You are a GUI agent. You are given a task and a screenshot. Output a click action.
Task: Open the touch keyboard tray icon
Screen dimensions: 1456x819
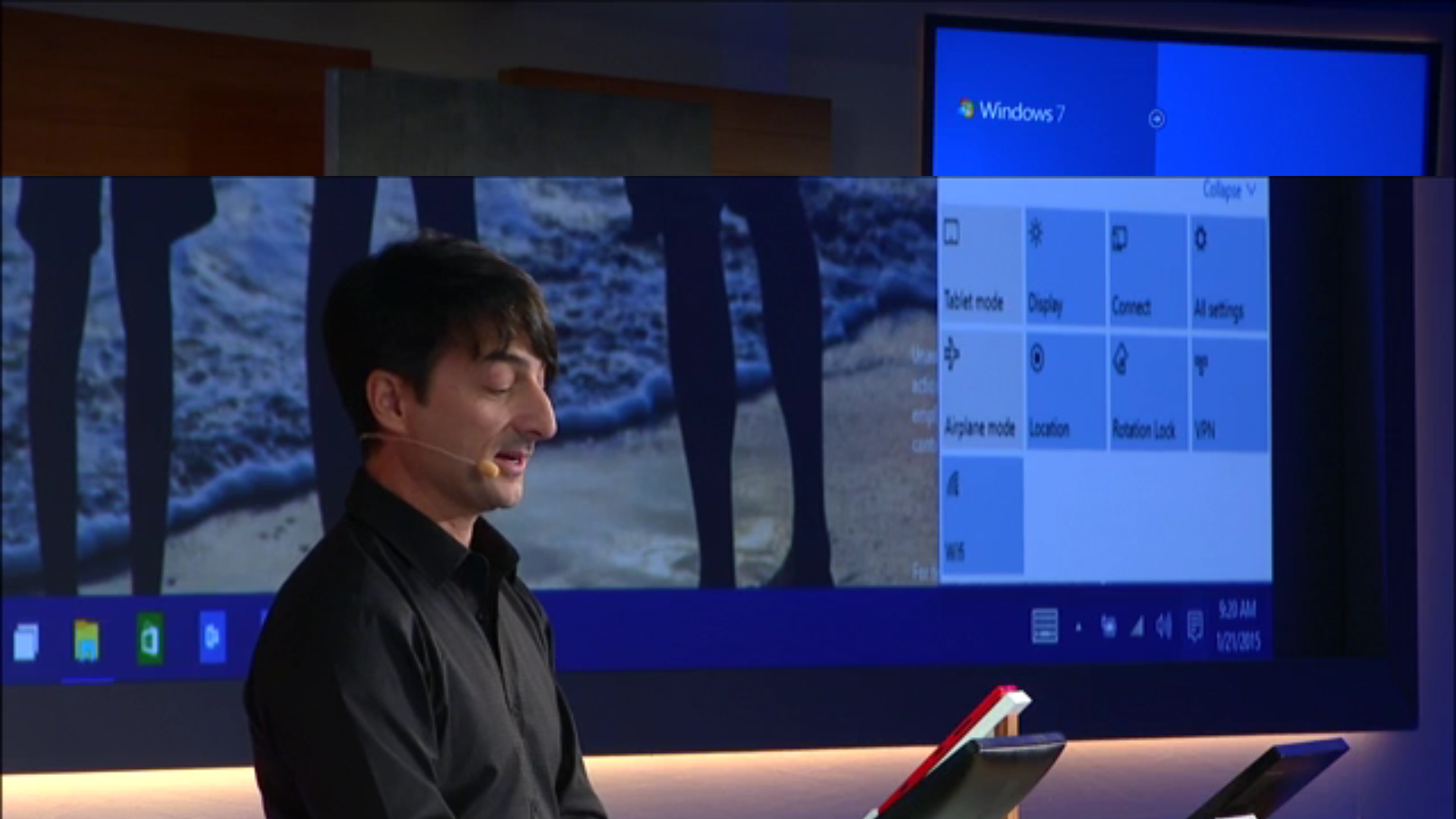point(1044,626)
